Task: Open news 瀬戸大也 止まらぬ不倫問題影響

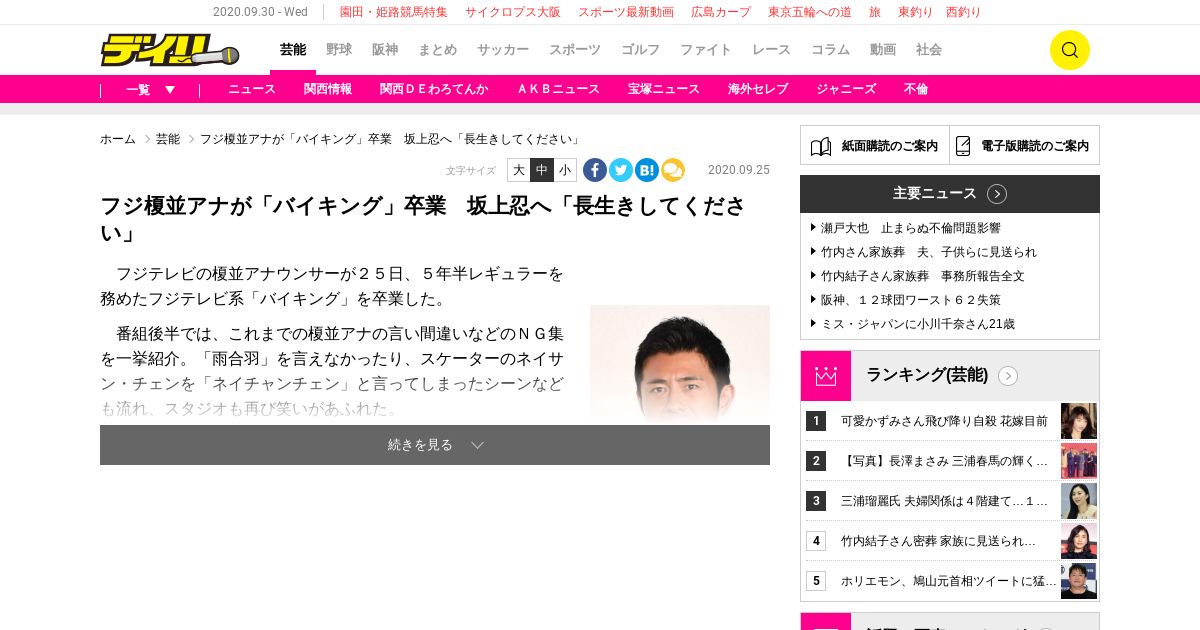Action: (x=911, y=228)
